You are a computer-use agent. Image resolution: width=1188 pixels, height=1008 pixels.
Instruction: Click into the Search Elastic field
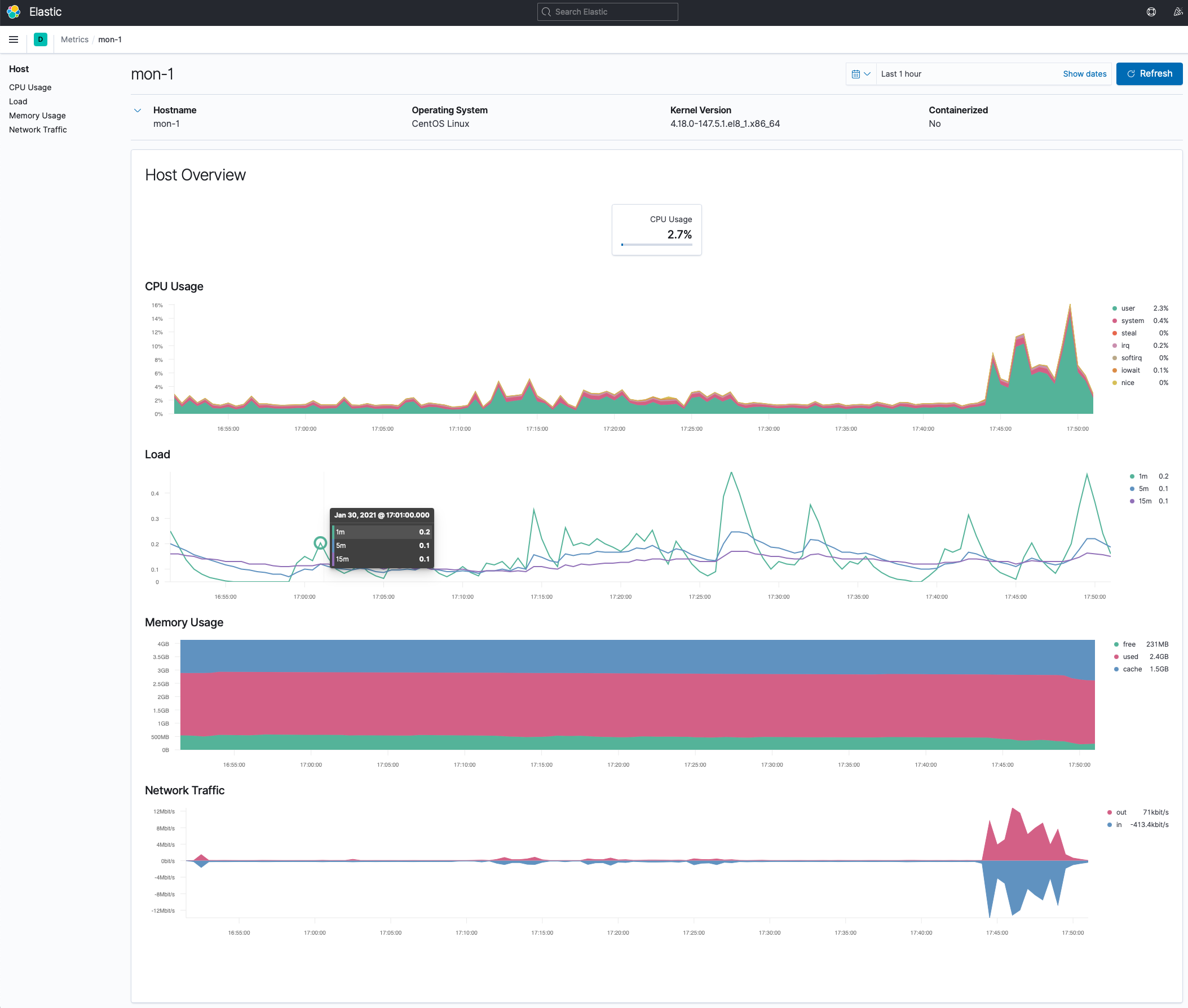pyautogui.click(x=607, y=12)
